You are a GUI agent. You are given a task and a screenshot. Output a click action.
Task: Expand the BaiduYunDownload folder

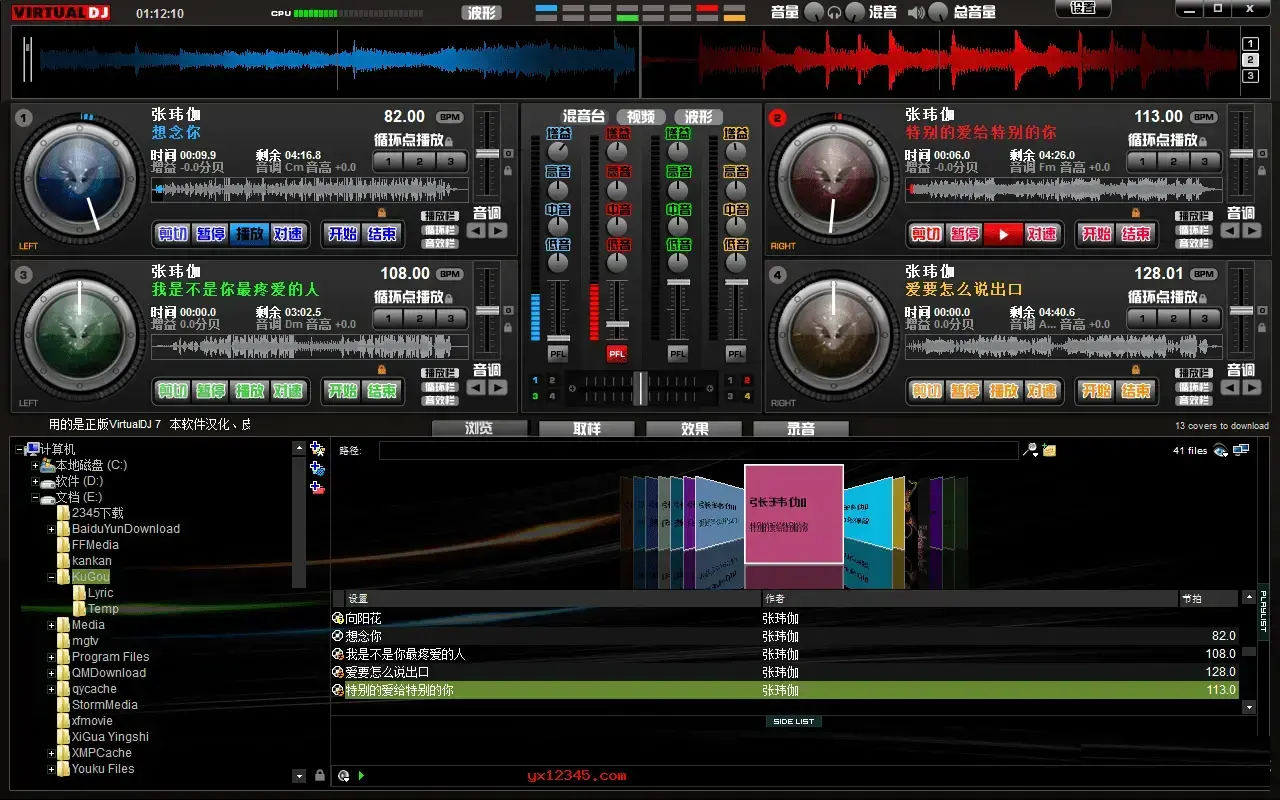pyautogui.click(x=51, y=529)
